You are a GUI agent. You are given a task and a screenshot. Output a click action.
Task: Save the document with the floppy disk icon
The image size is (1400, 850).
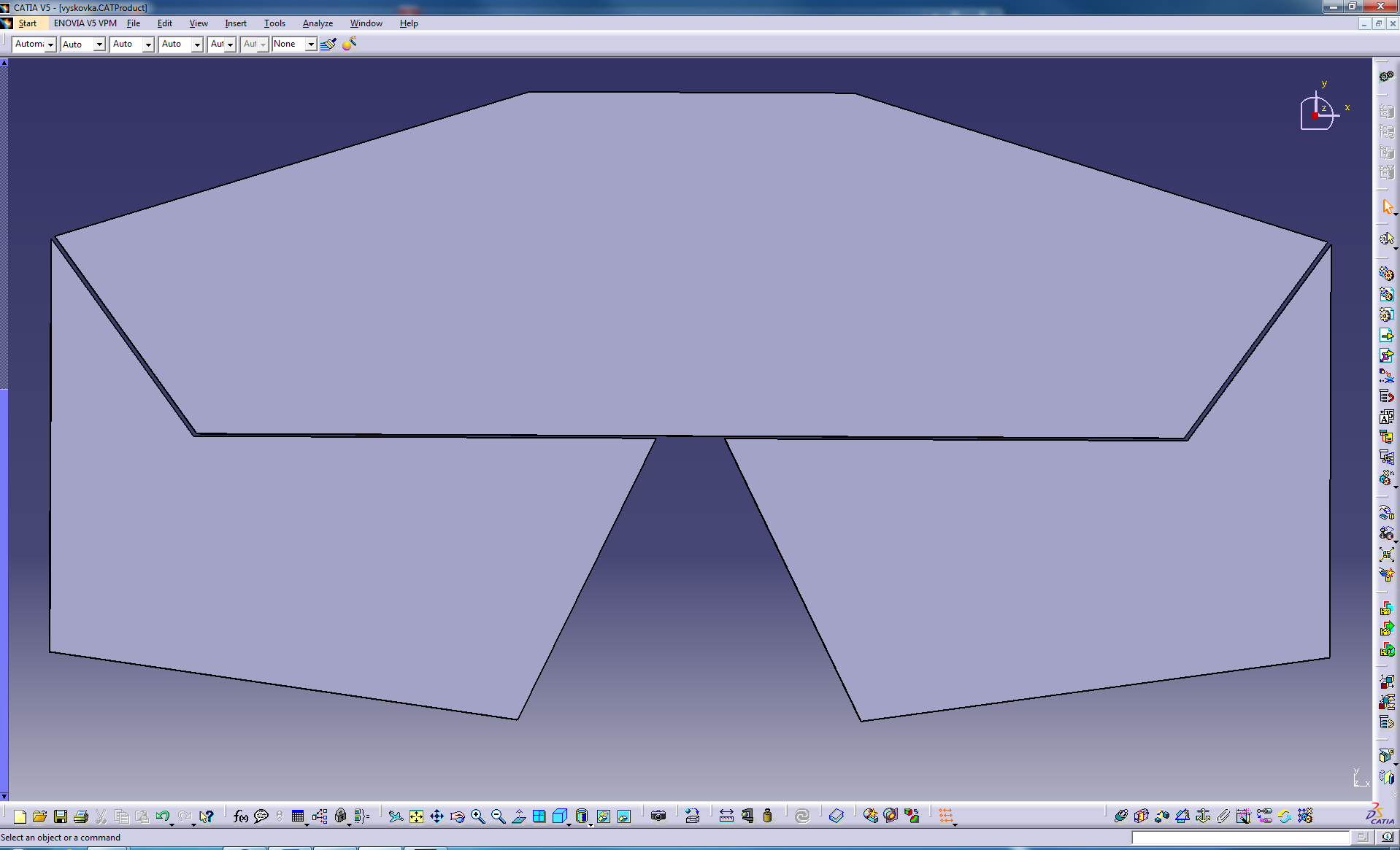pyautogui.click(x=61, y=816)
